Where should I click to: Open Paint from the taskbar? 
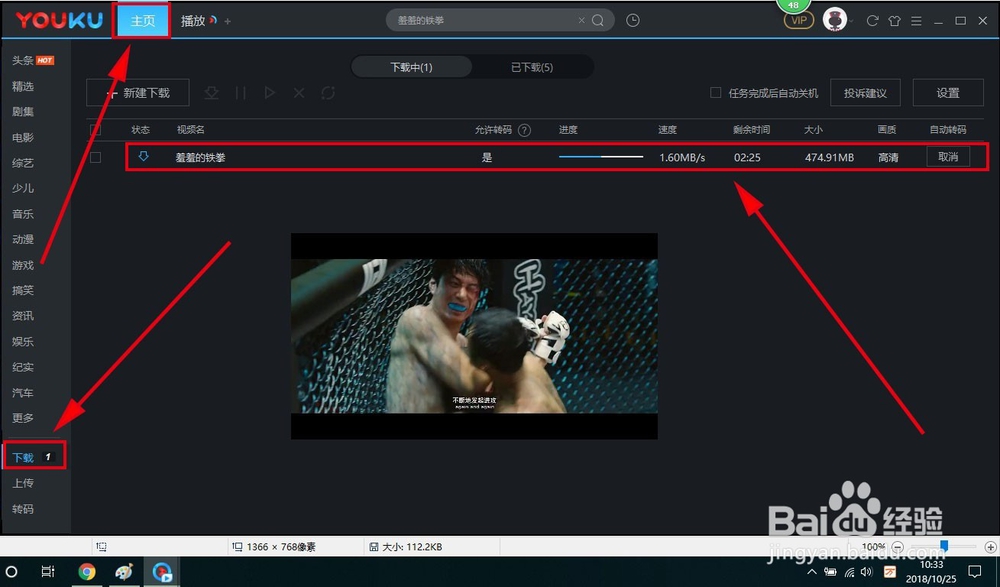tap(124, 571)
